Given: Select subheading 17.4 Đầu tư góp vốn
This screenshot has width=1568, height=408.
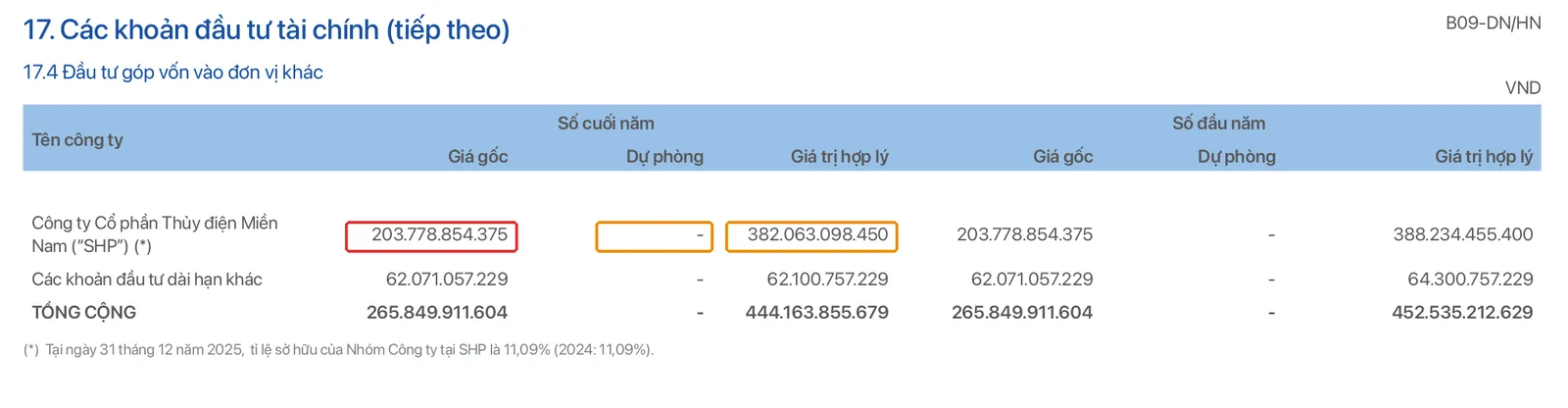Looking at the screenshot, I should click(x=173, y=73).
